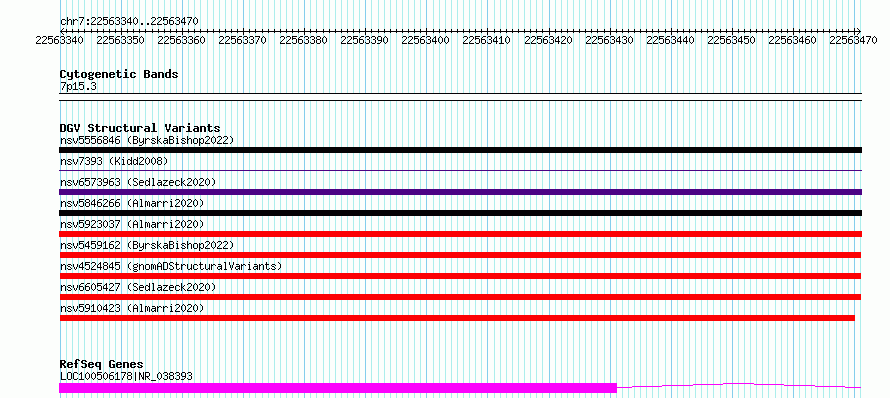Click ruler position 22563430
Image resolution: width=890 pixels, height=398 pixels.
coord(610,40)
